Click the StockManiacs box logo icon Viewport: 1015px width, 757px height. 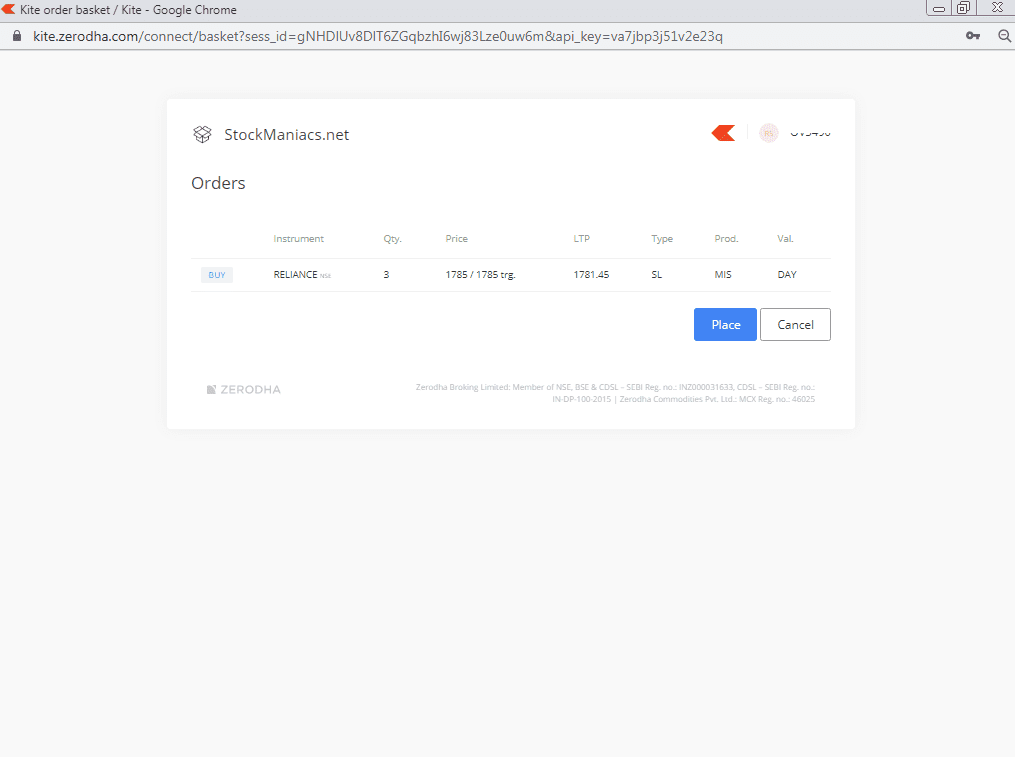[x=203, y=134]
